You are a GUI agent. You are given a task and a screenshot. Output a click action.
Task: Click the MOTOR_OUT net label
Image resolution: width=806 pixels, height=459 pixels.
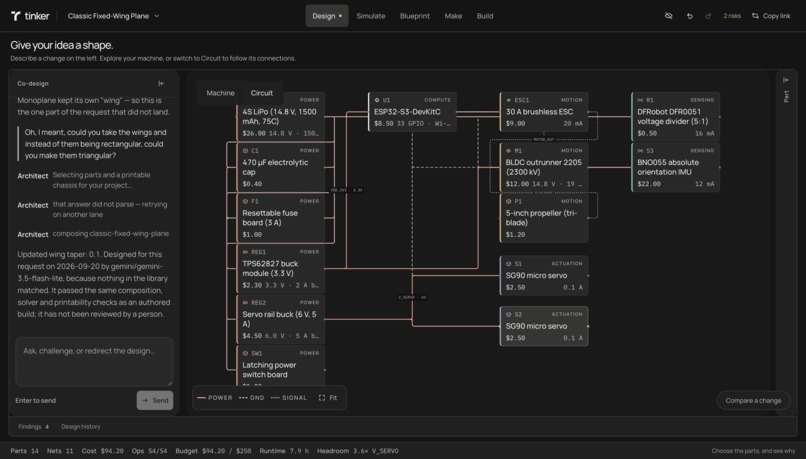[x=543, y=139]
